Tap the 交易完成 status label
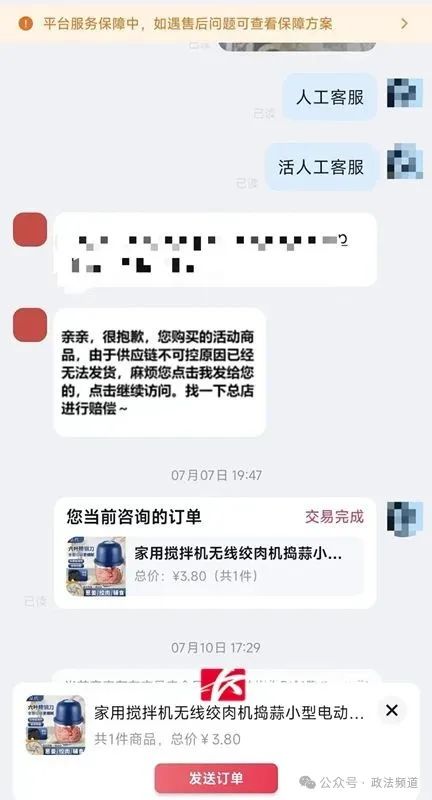The image size is (432, 800). (x=335, y=517)
